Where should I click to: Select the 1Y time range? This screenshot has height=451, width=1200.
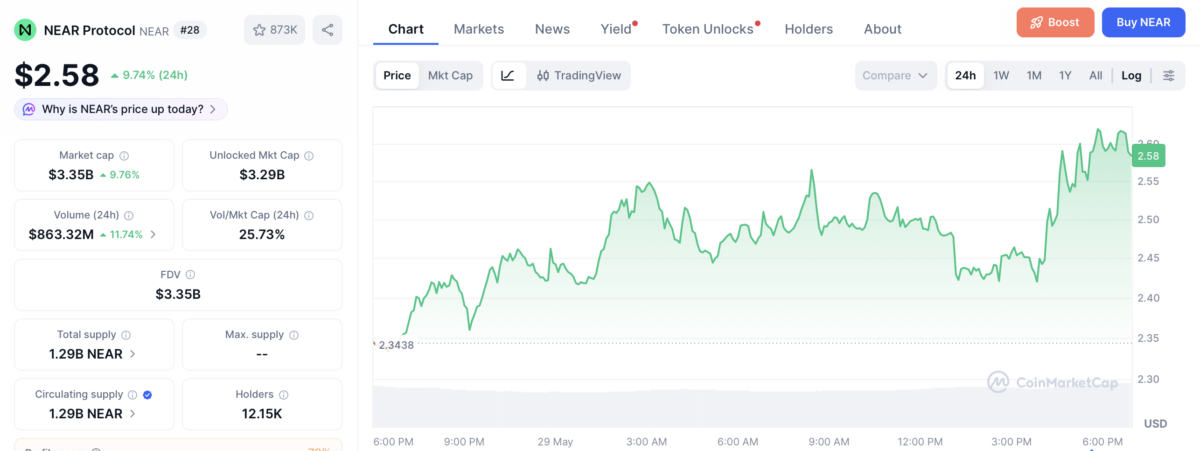point(1065,75)
